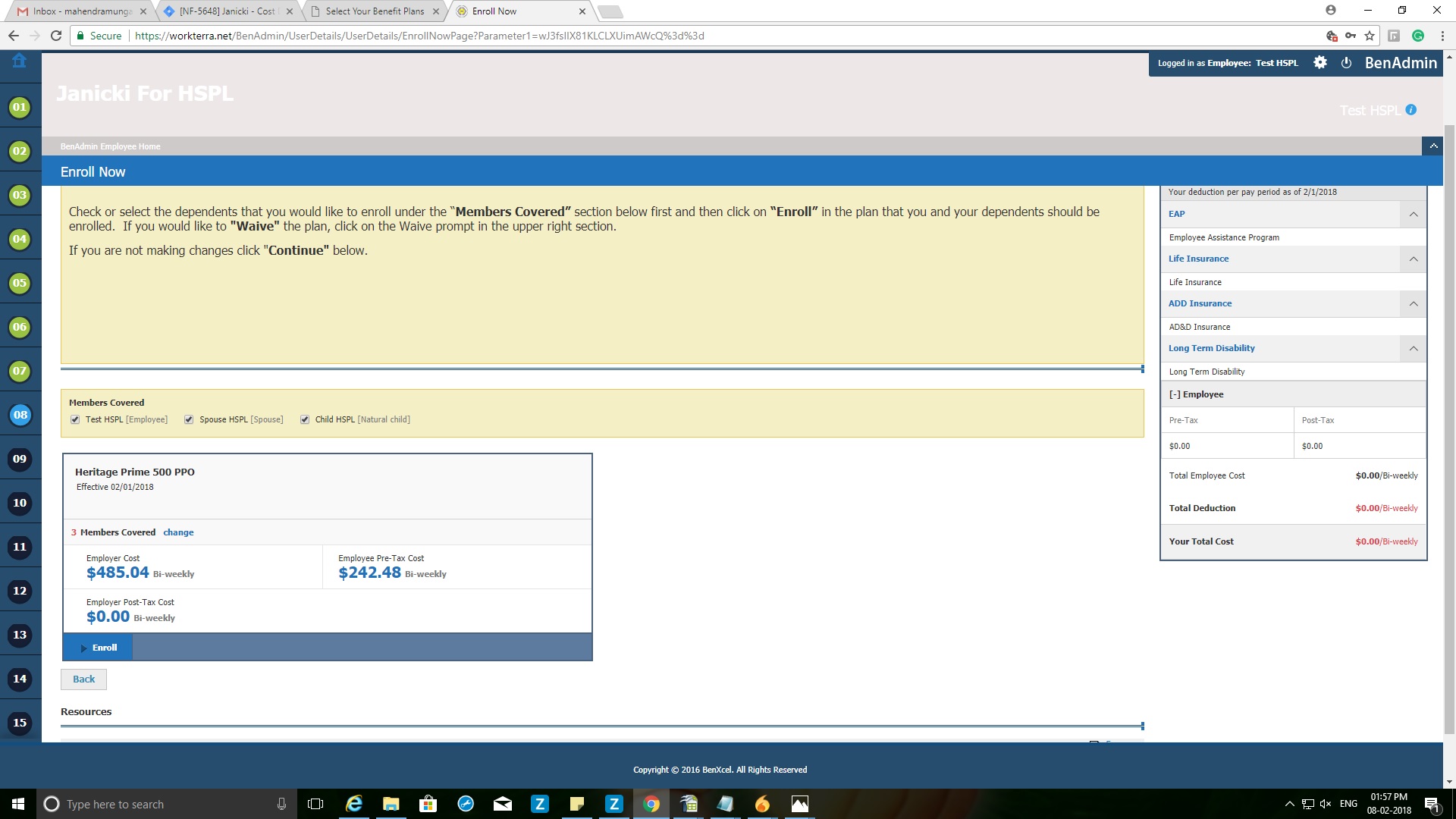
Task: Go to step 12 in sidebar
Action: point(20,591)
